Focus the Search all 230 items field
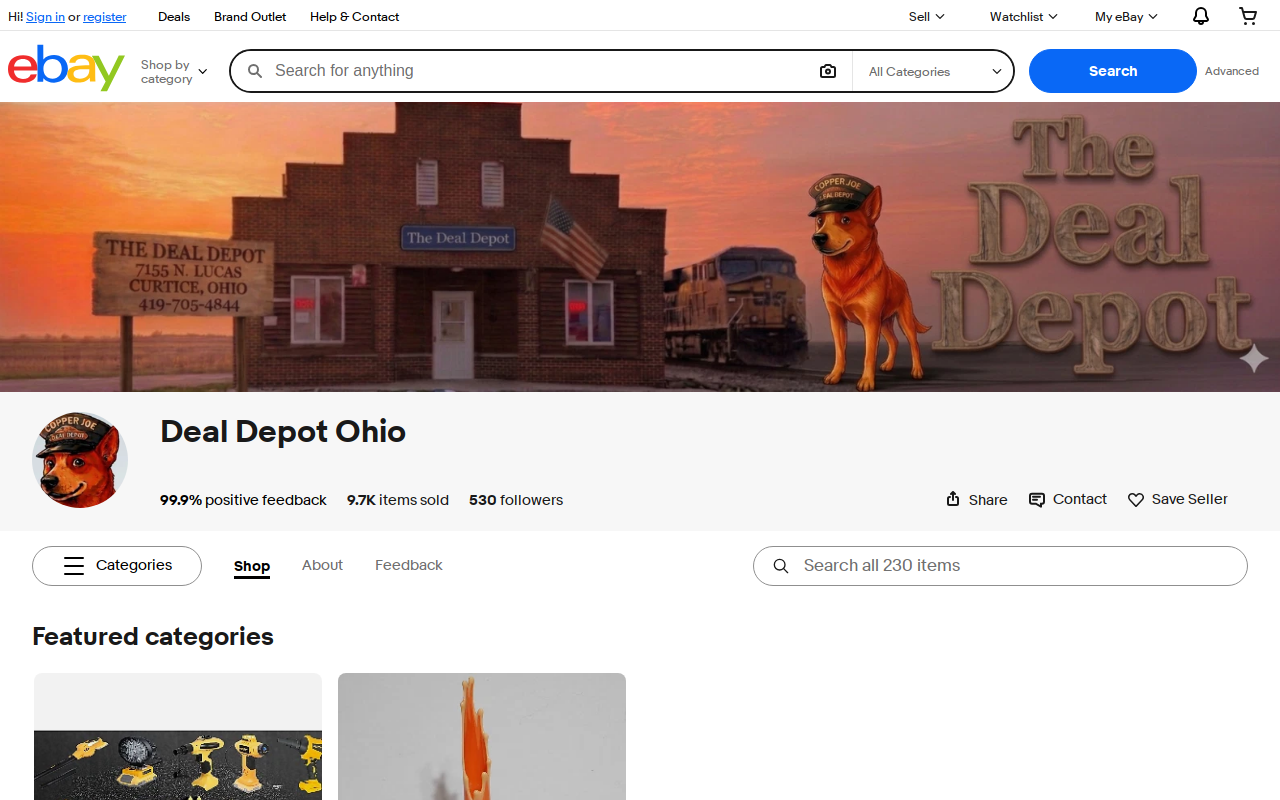The height and width of the screenshot is (800, 1280). coord(1000,566)
